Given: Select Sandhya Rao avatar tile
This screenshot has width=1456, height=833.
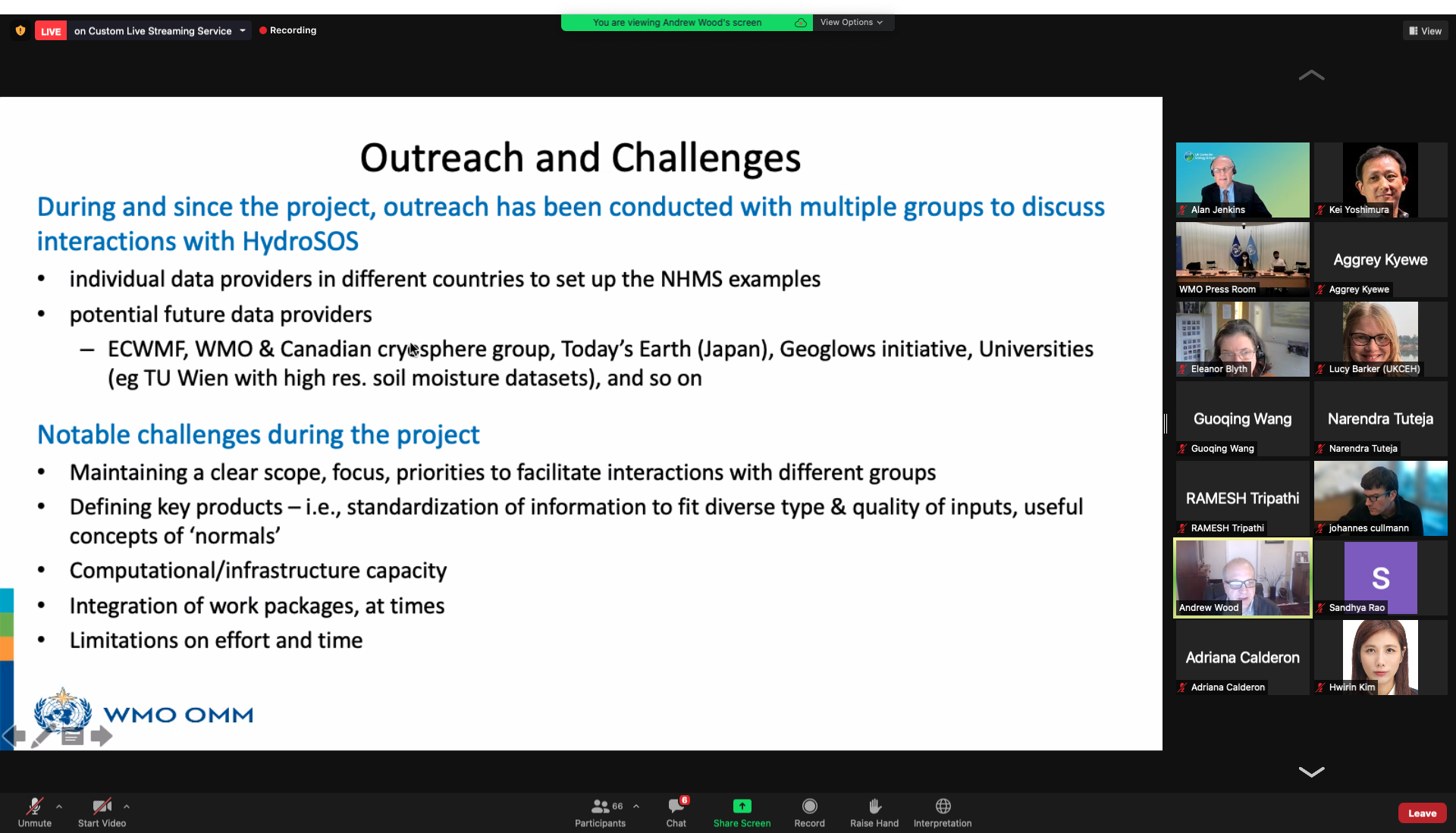Looking at the screenshot, I should coord(1380,578).
